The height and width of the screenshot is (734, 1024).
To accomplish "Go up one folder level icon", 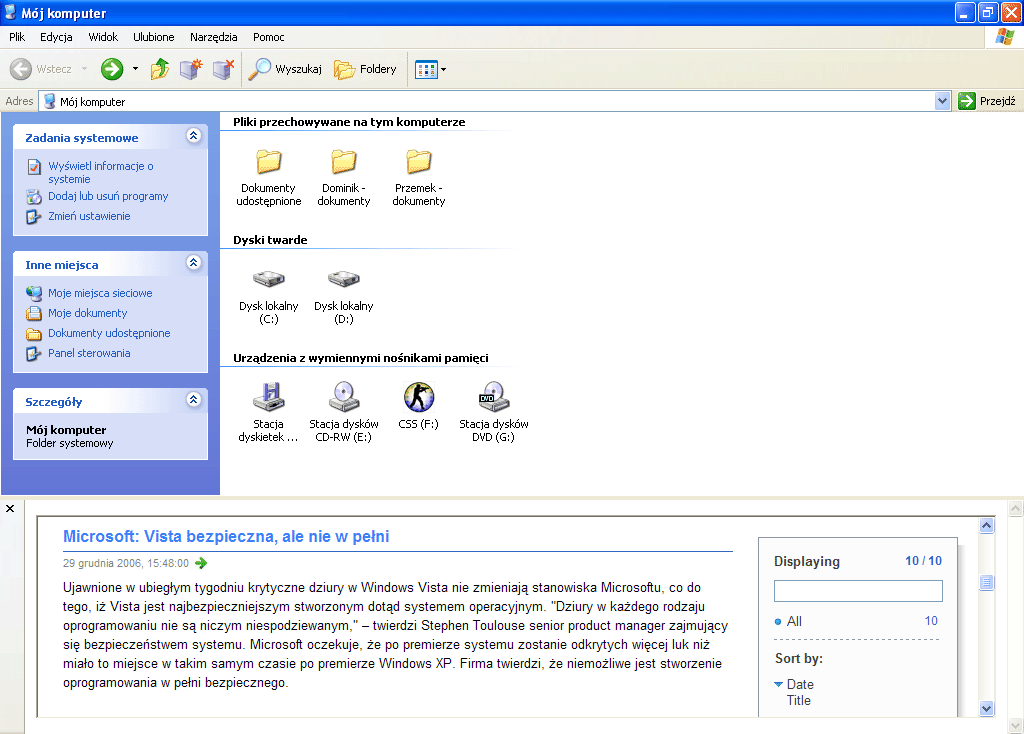I will pyautogui.click(x=159, y=69).
